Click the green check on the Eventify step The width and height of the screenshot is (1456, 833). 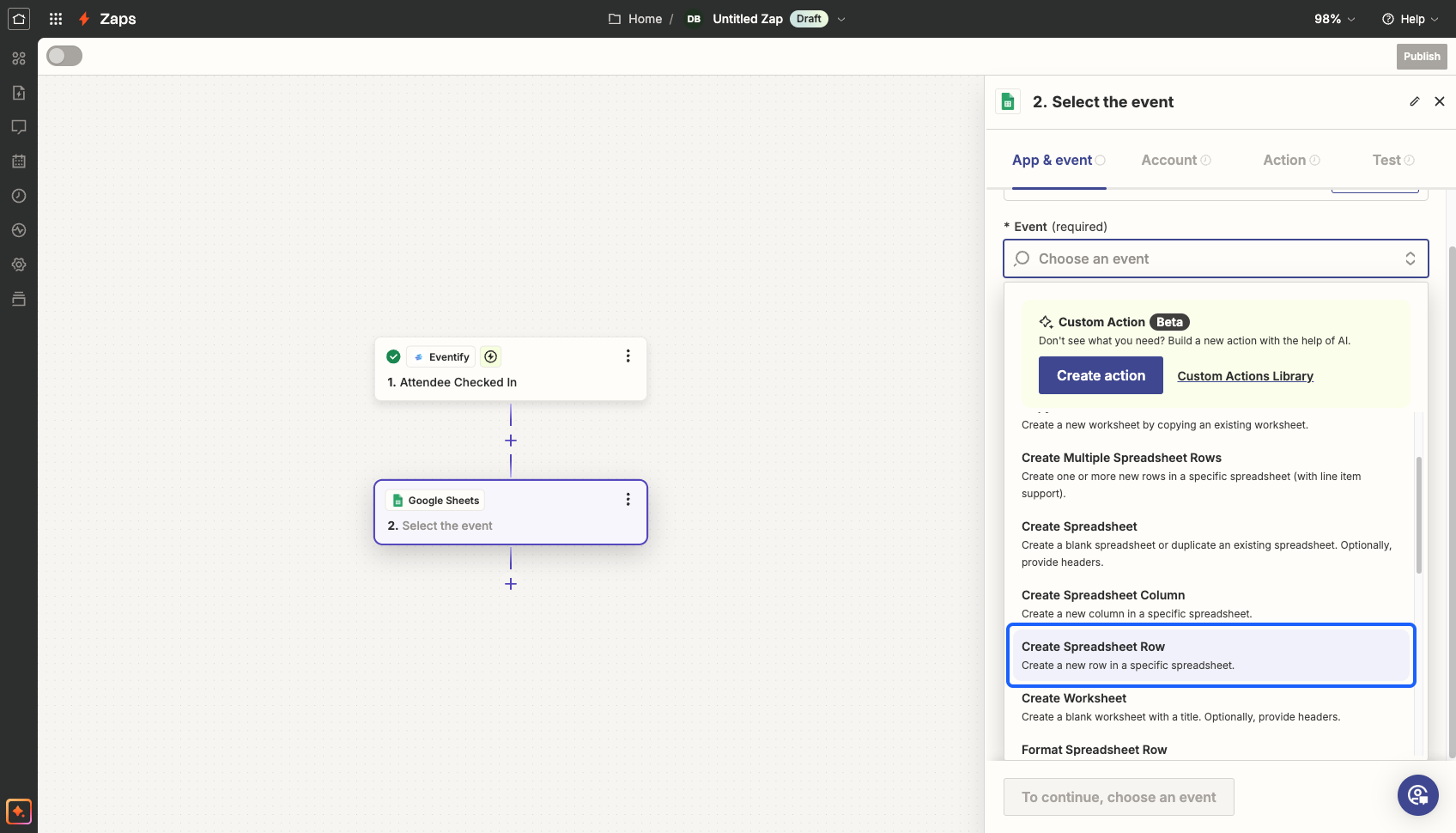coord(393,356)
